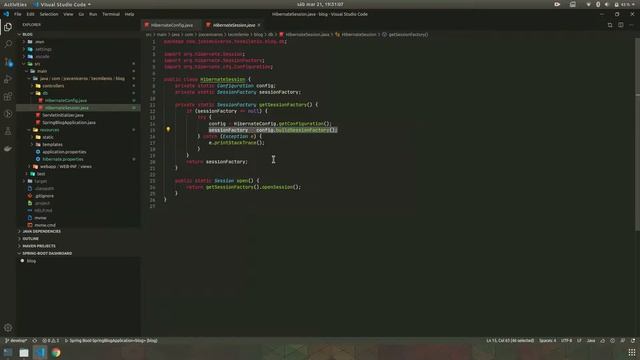Expand the test folder

(x=78, y=174)
